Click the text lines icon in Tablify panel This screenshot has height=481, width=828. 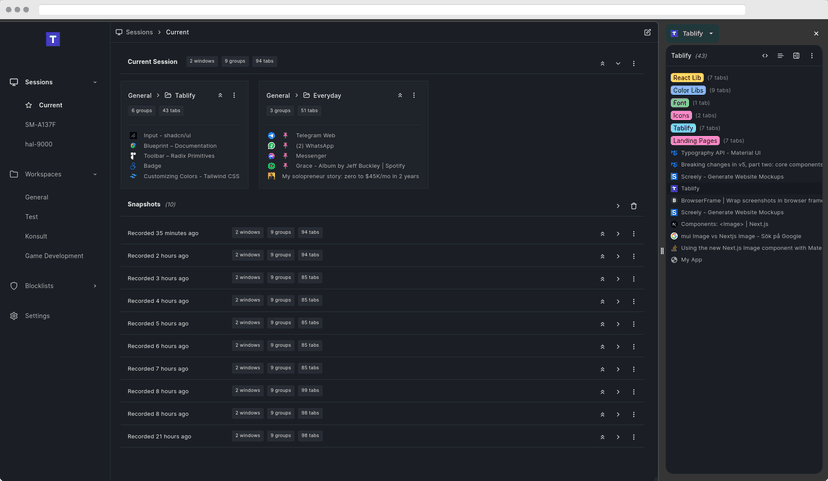(x=780, y=56)
